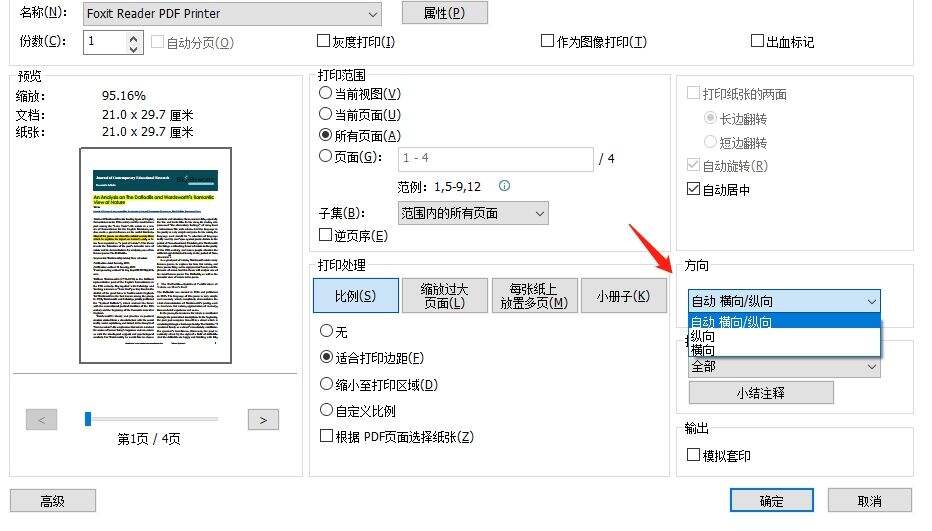Switch to the 比例(S) scale tab
Viewport: 932px width, 531px height.
point(355,296)
